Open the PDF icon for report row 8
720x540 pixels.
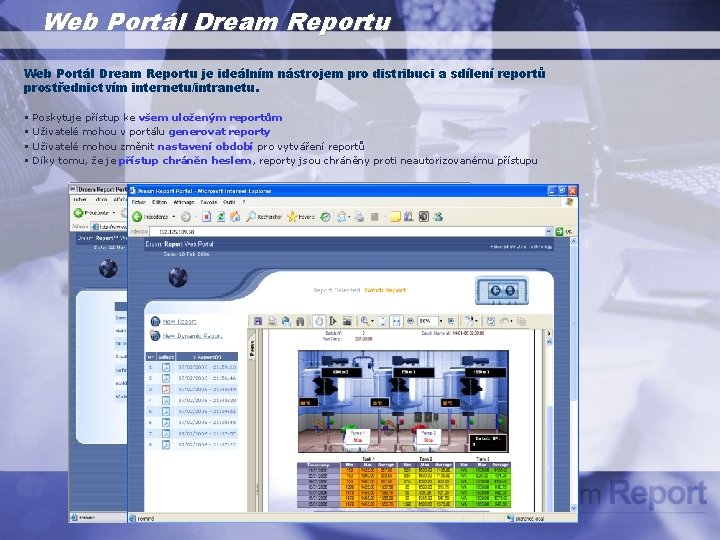coord(166,444)
